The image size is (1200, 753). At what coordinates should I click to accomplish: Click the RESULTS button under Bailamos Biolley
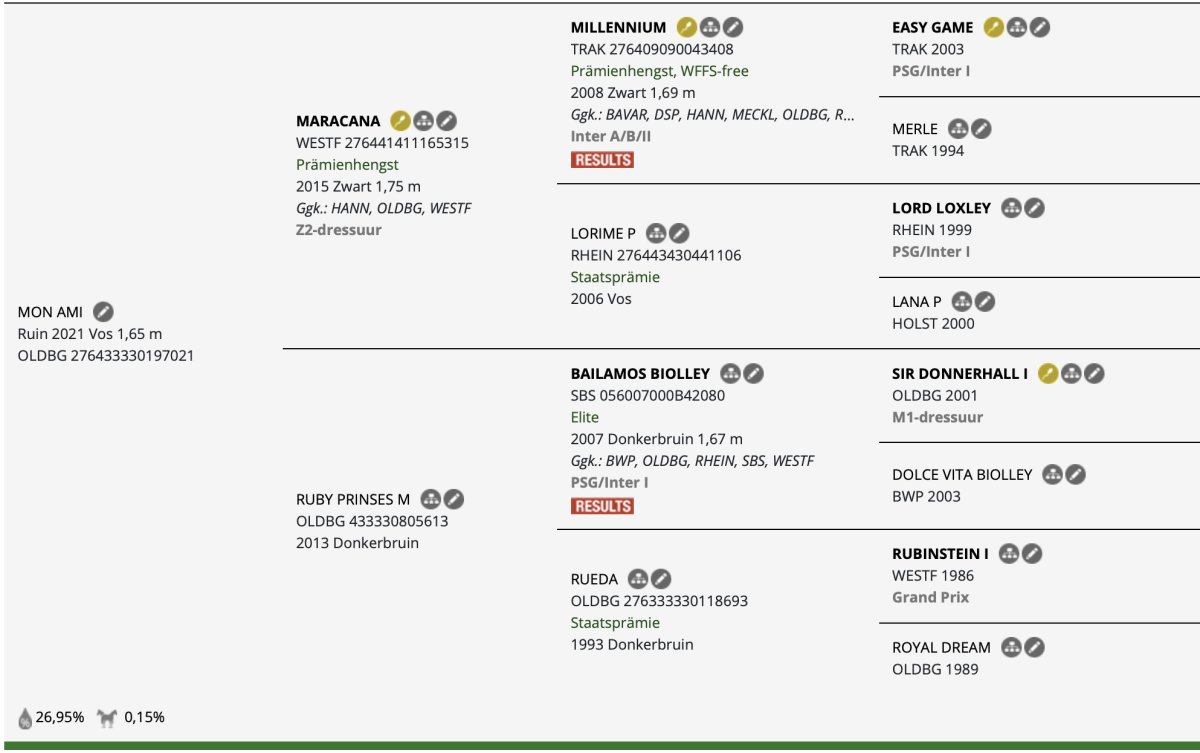(602, 506)
